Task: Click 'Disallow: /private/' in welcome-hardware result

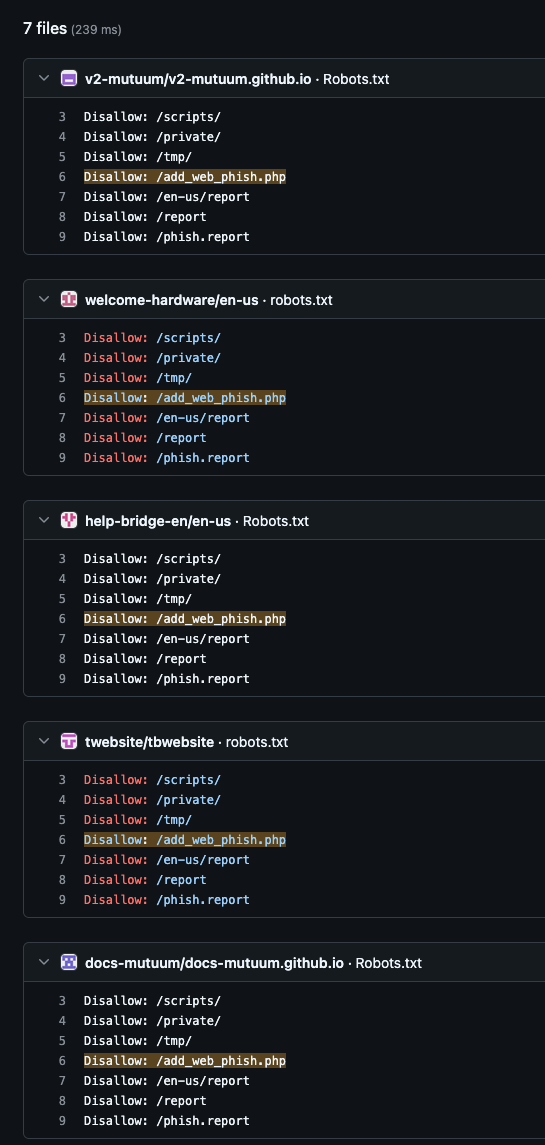Action: coord(152,358)
